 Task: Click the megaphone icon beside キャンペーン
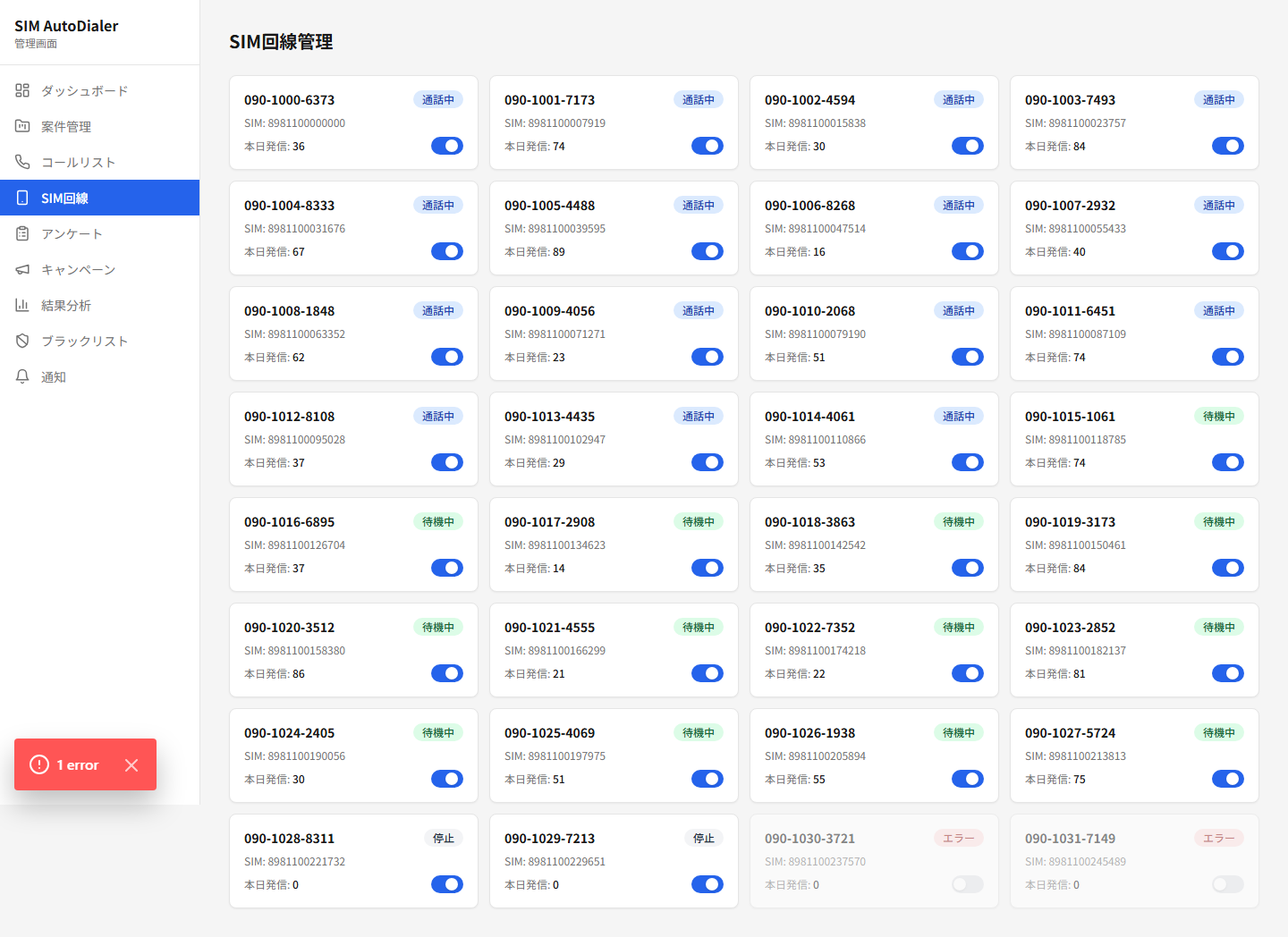[x=22, y=269]
